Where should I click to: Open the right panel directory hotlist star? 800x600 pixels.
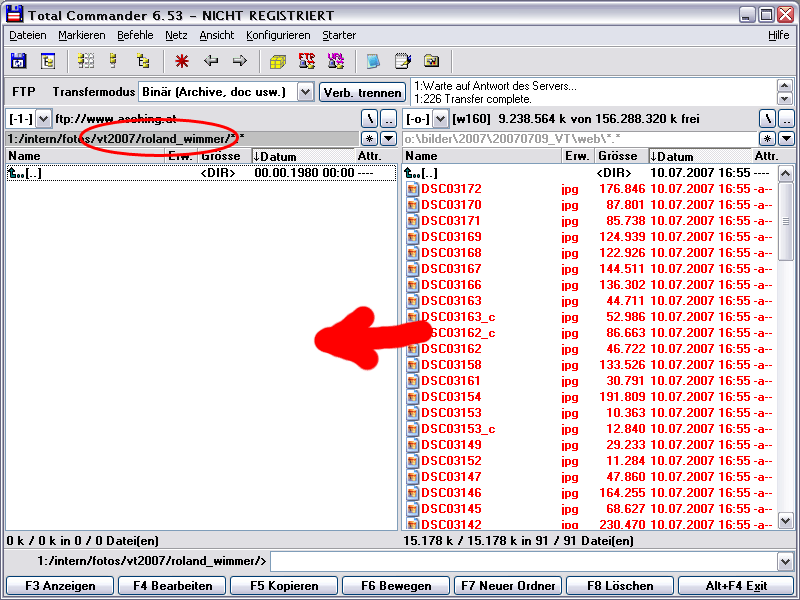pos(767,138)
